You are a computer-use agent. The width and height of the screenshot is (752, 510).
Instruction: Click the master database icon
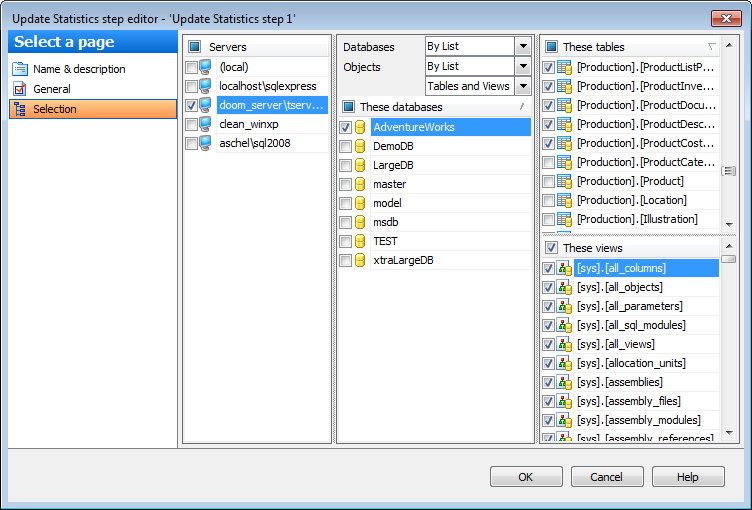[360, 184]
